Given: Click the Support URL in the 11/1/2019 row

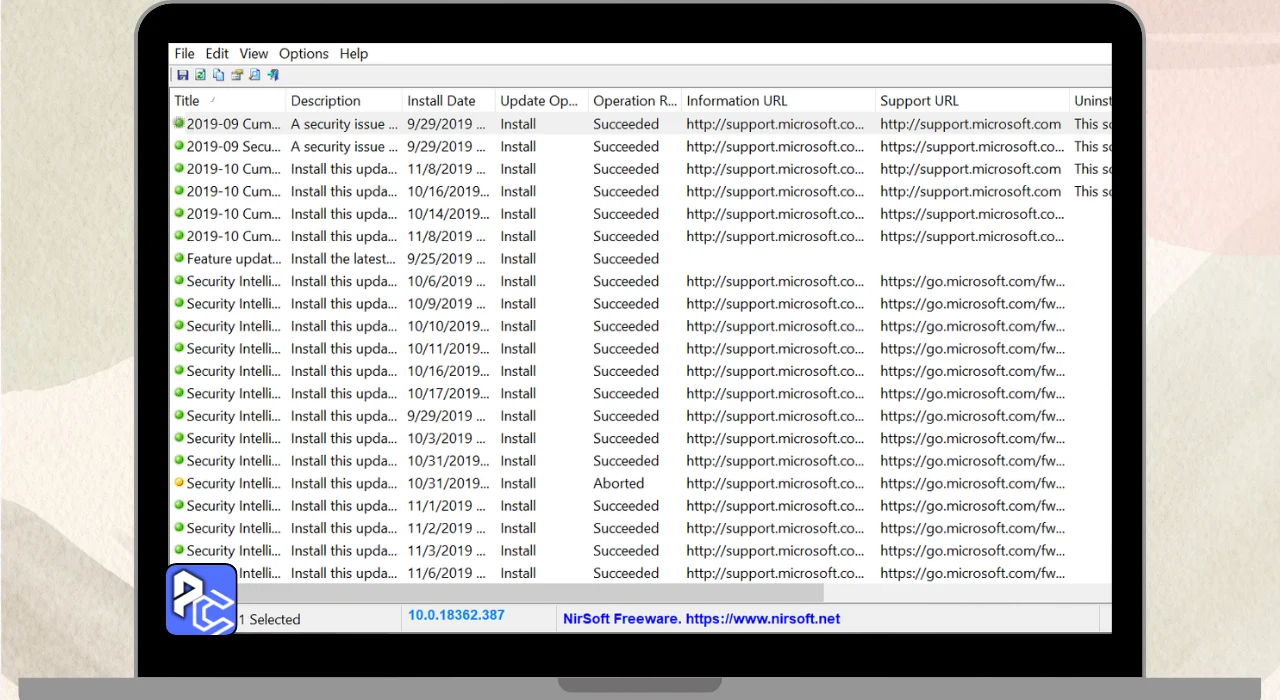Looking at the screenshot, I should 972,506.
